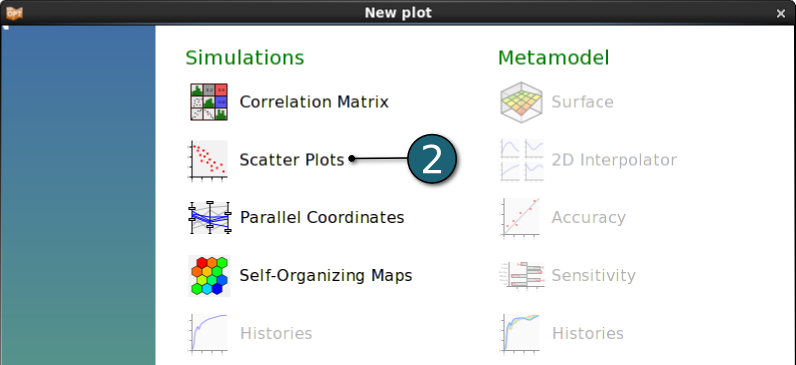Select the Scatter Plots red dots icon
This screenshot has height=365, width=796.
click(209, 160)
